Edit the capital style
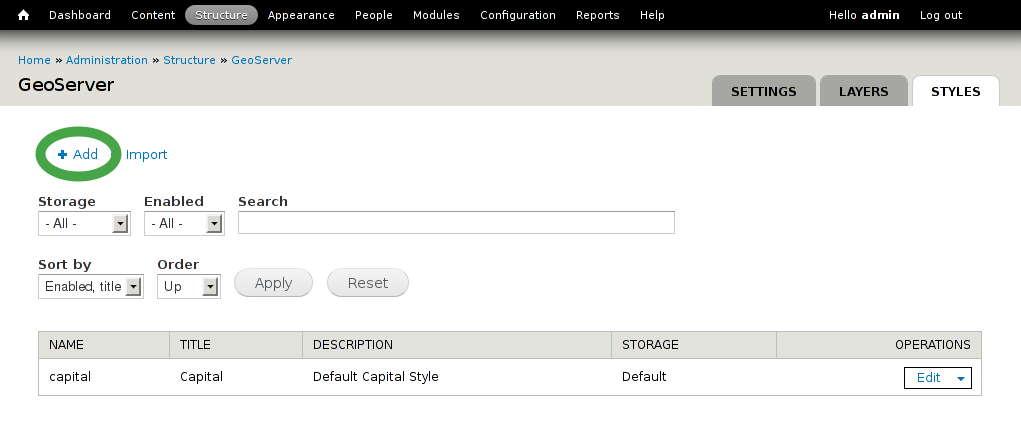Image resolution: width=1021 pixels, height=443 pixels. point(929,378)
